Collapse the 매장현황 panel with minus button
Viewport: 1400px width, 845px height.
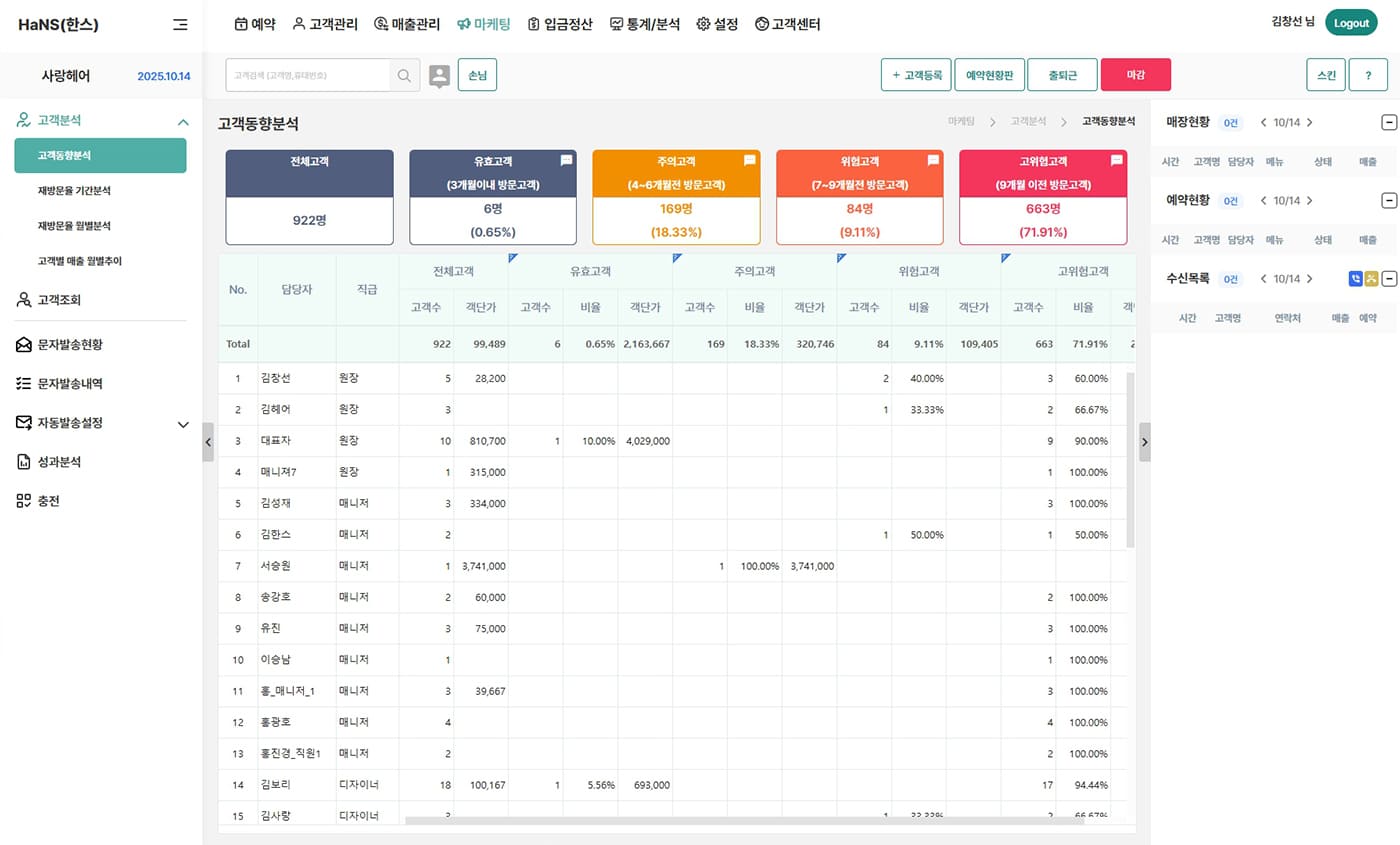1388,122
